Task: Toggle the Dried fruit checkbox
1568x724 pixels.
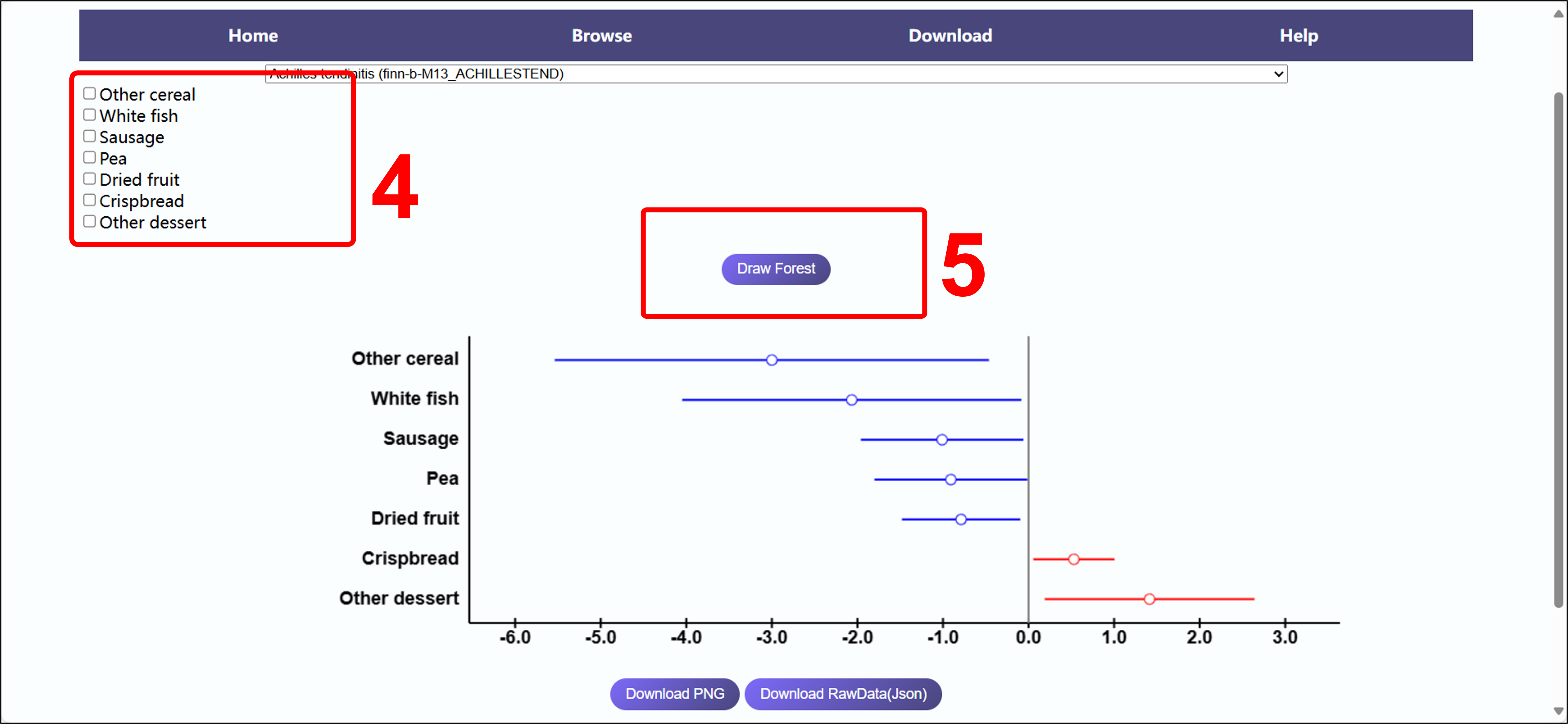Action: (x=90, y=179)
